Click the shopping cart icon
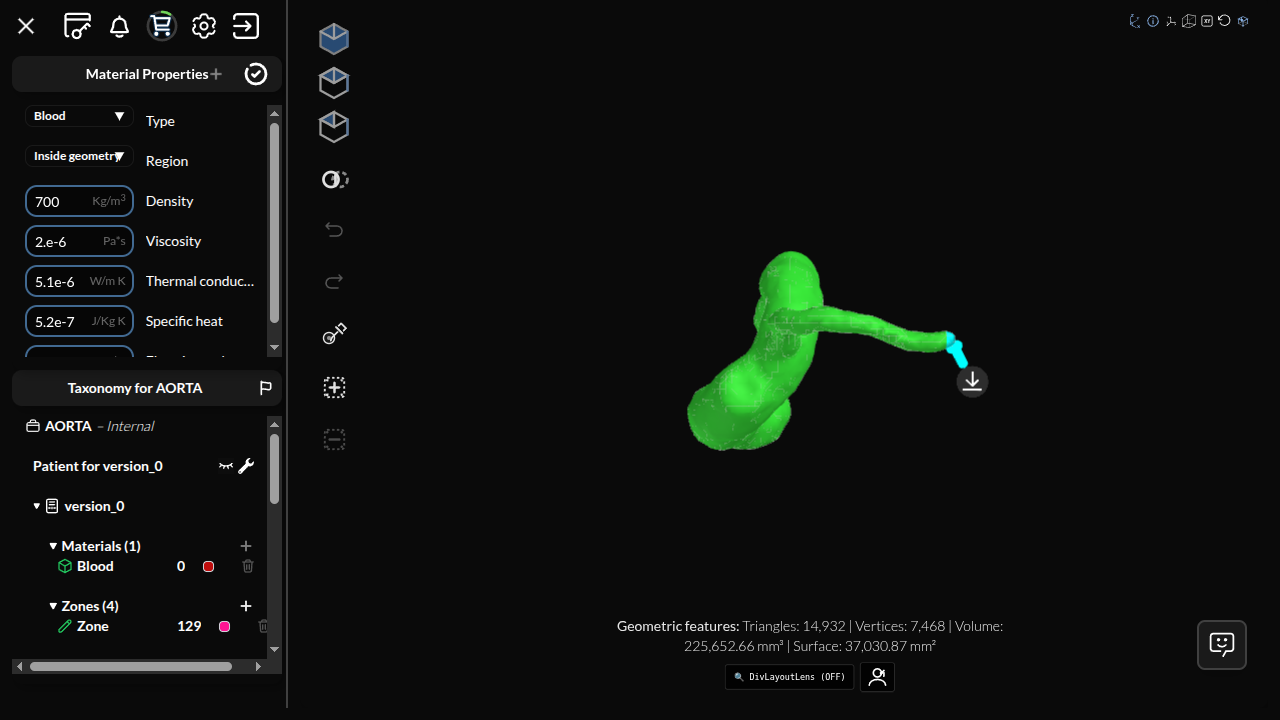 tap(161, 26)
